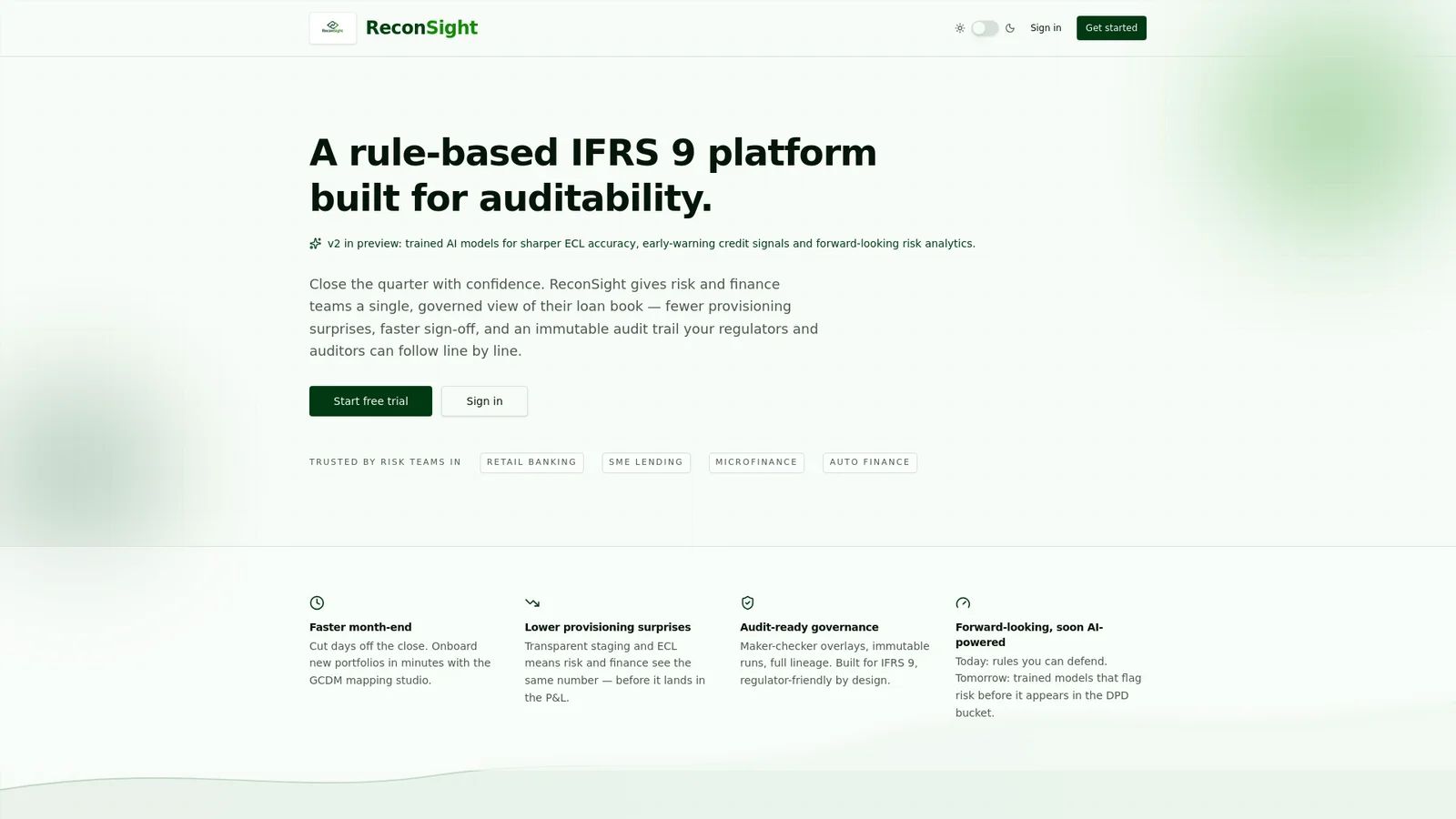This screenshot has width=1456, height=819.
Task: Click the v2 in preview announcement text
Action: [x=652, y=243]
